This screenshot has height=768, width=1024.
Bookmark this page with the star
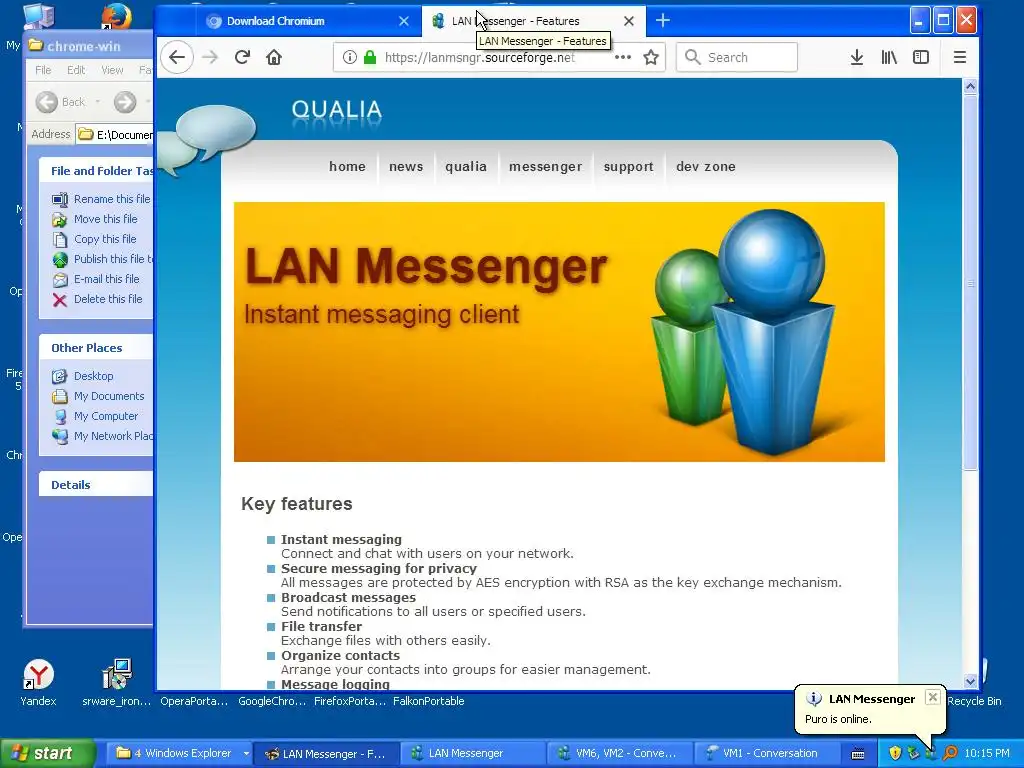click(651, 57)
